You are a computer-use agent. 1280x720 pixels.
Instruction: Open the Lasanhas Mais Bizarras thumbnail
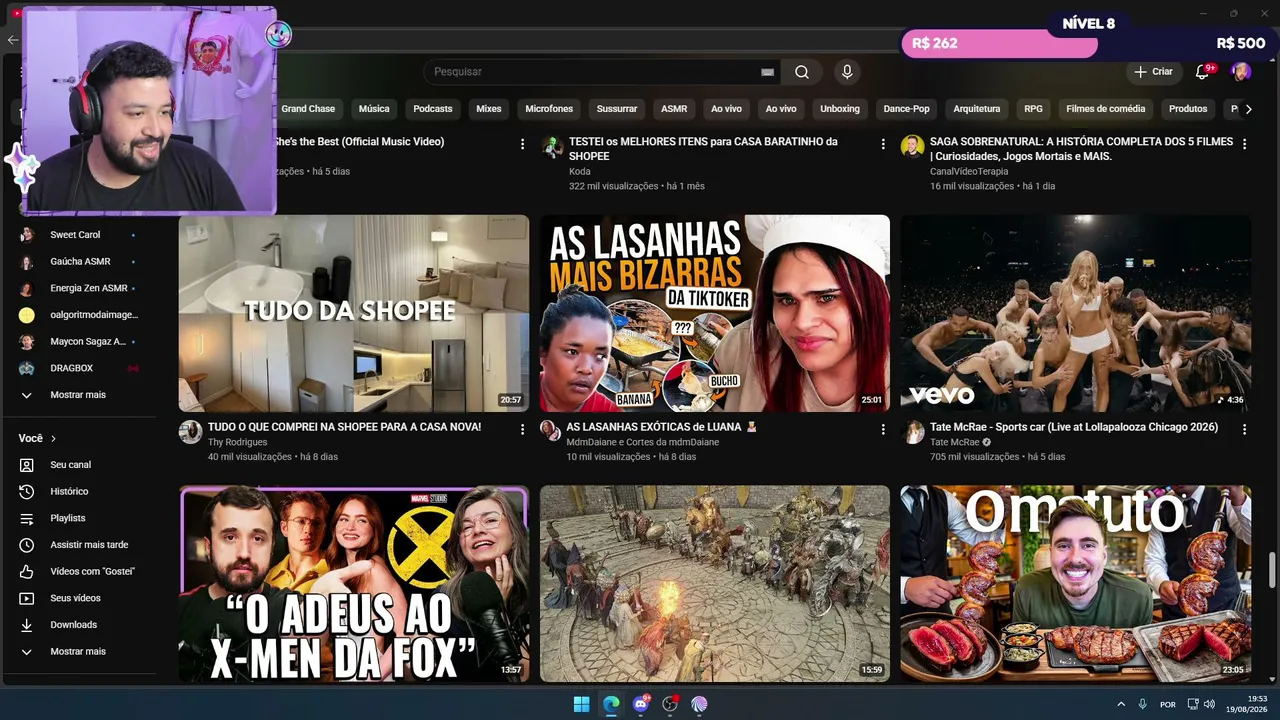715,313
